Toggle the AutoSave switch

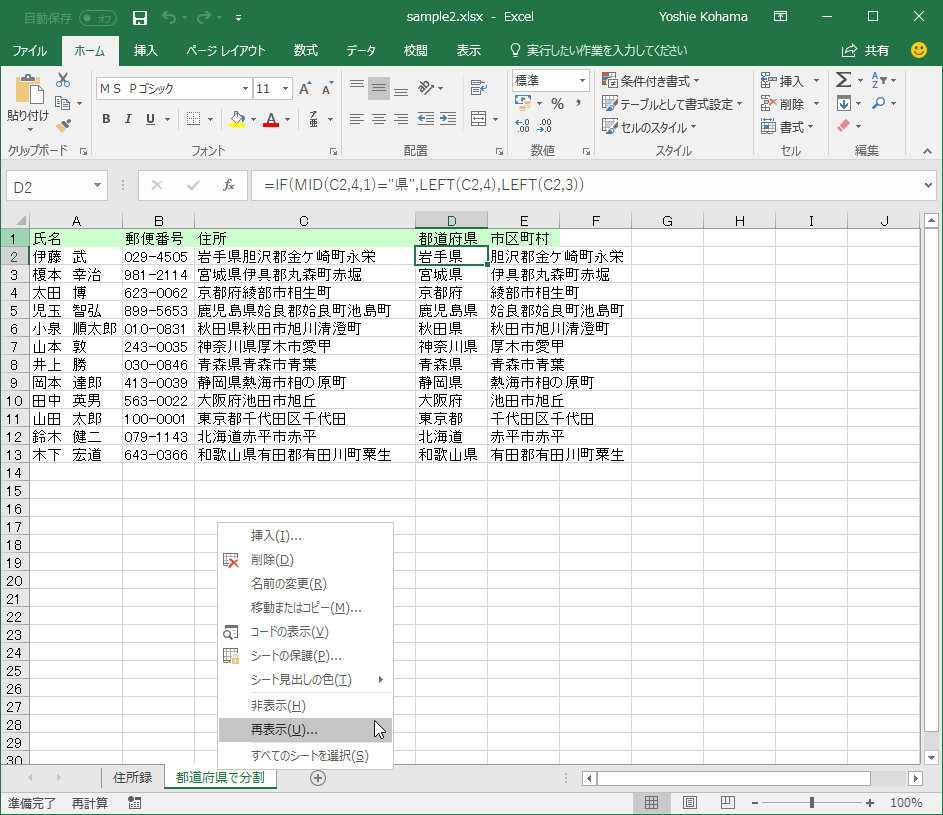pyautogui.click(x=97, y=18)
